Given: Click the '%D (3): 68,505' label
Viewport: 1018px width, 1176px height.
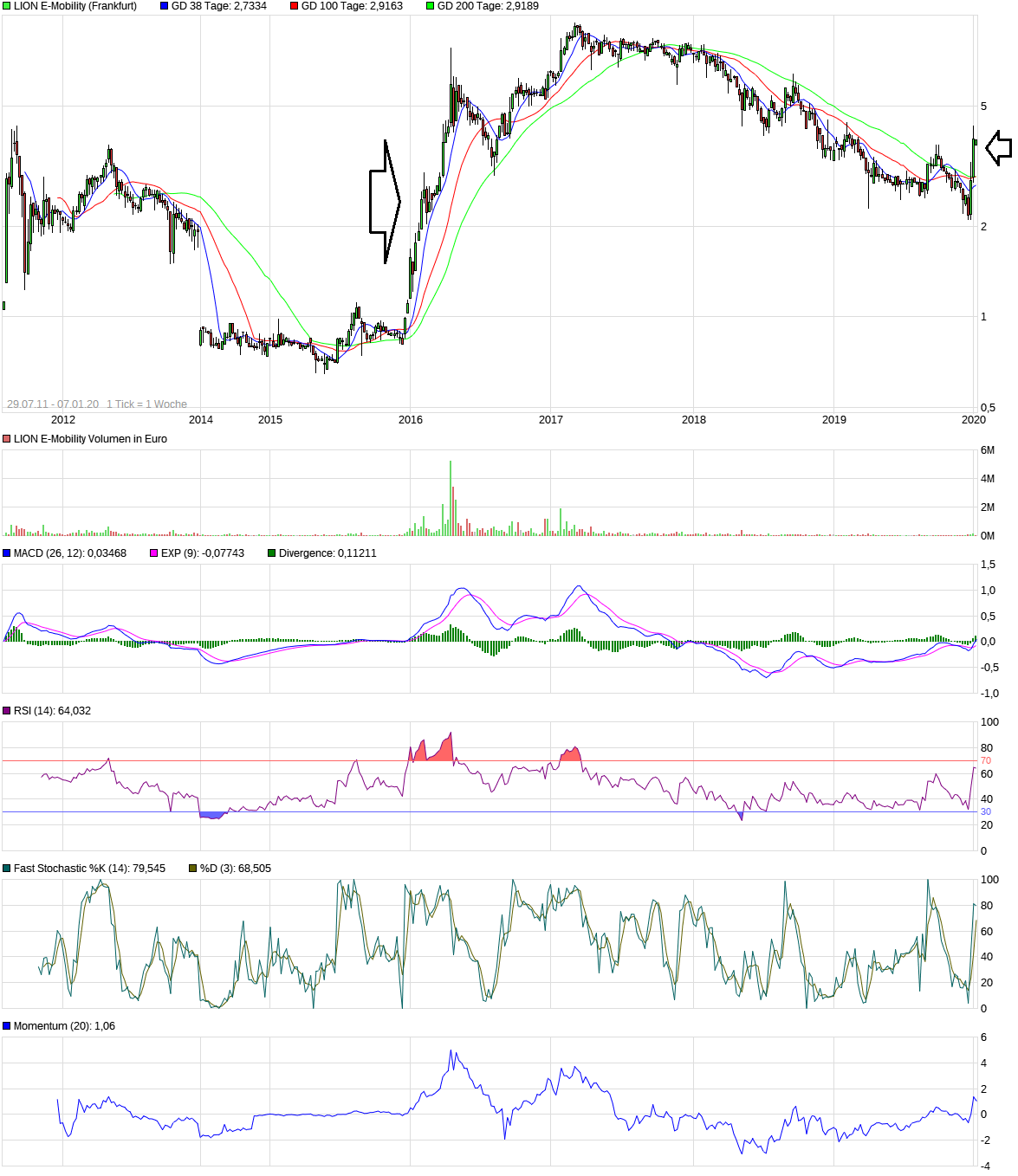Looking at the screenshot, I should click(x=236, y=869).
